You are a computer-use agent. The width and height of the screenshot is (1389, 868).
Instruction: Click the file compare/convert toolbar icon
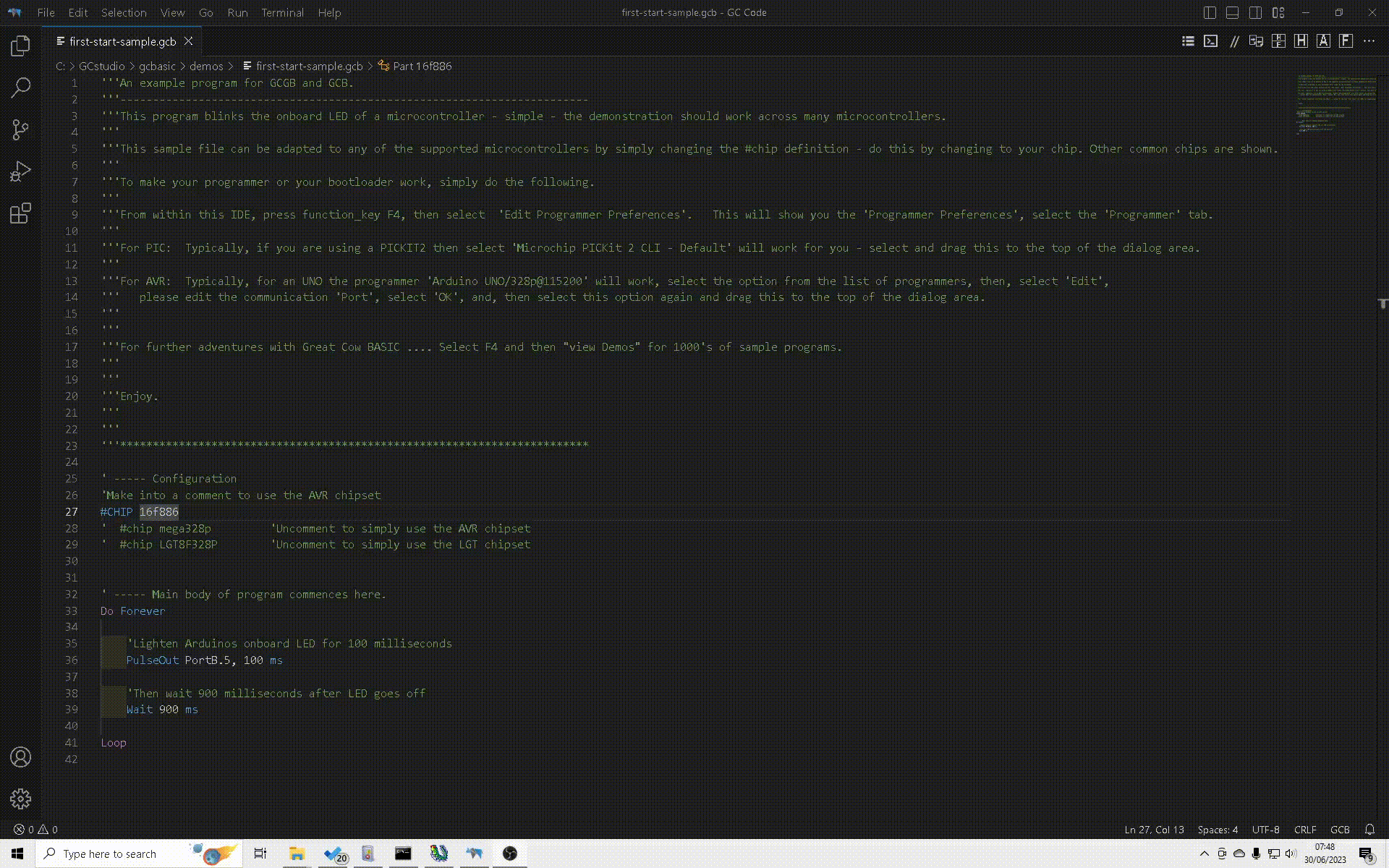point(1256,41)
